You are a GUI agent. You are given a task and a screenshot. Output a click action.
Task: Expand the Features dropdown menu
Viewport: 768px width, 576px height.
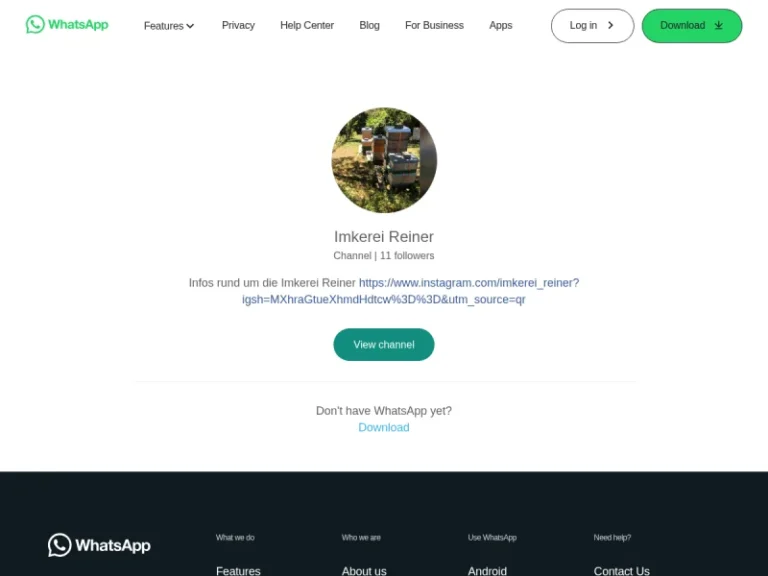[x=169, y=25]
